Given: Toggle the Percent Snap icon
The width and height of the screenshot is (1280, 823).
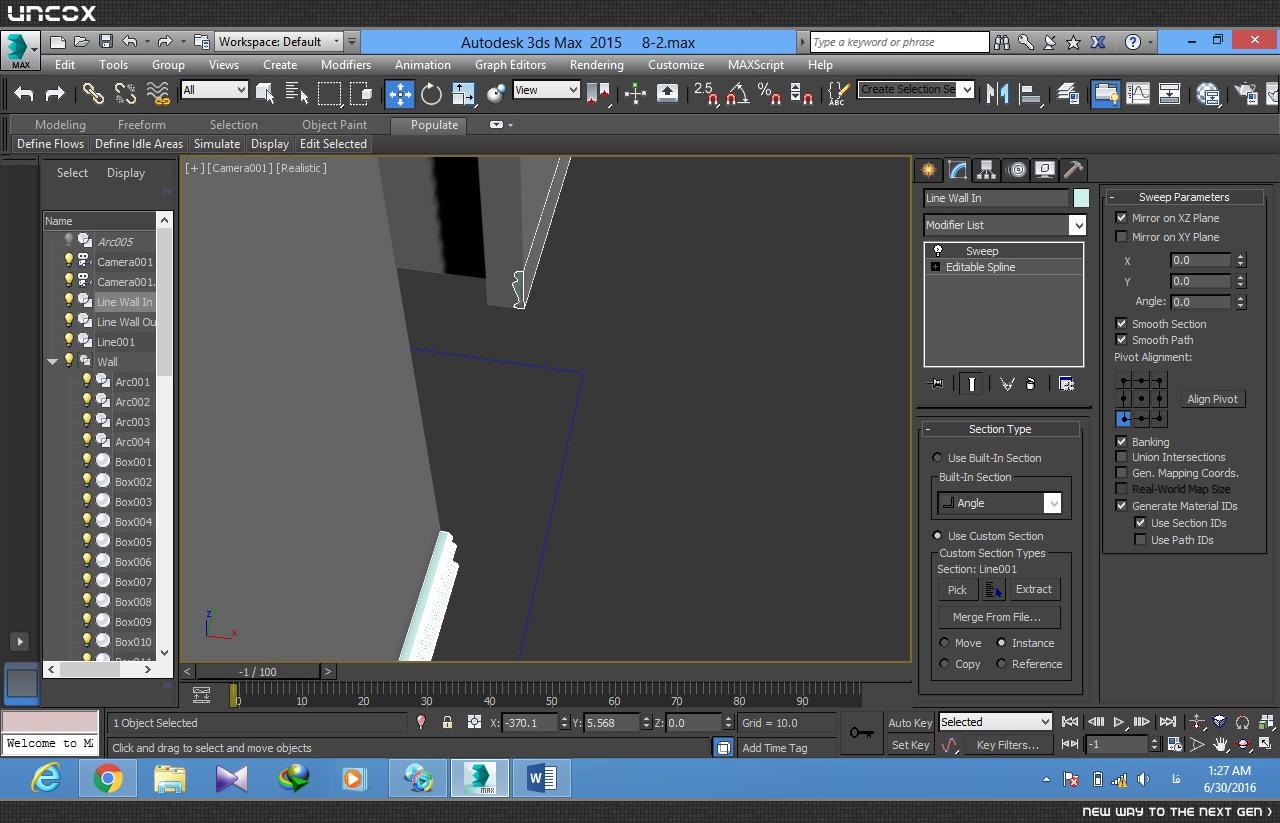Looking at the screenshot, I should [769, 94].
